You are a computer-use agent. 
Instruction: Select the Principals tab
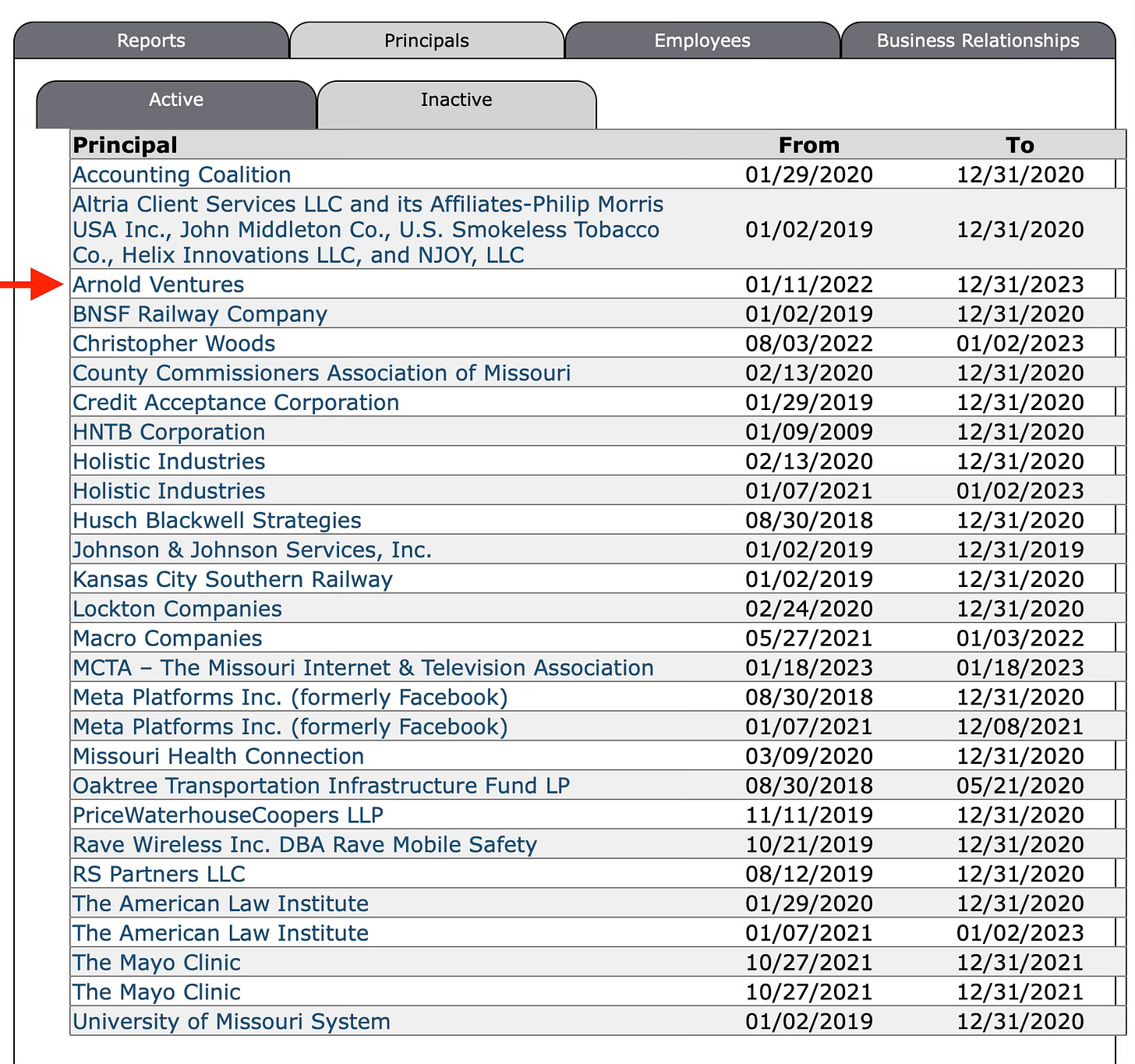[426, 41]
